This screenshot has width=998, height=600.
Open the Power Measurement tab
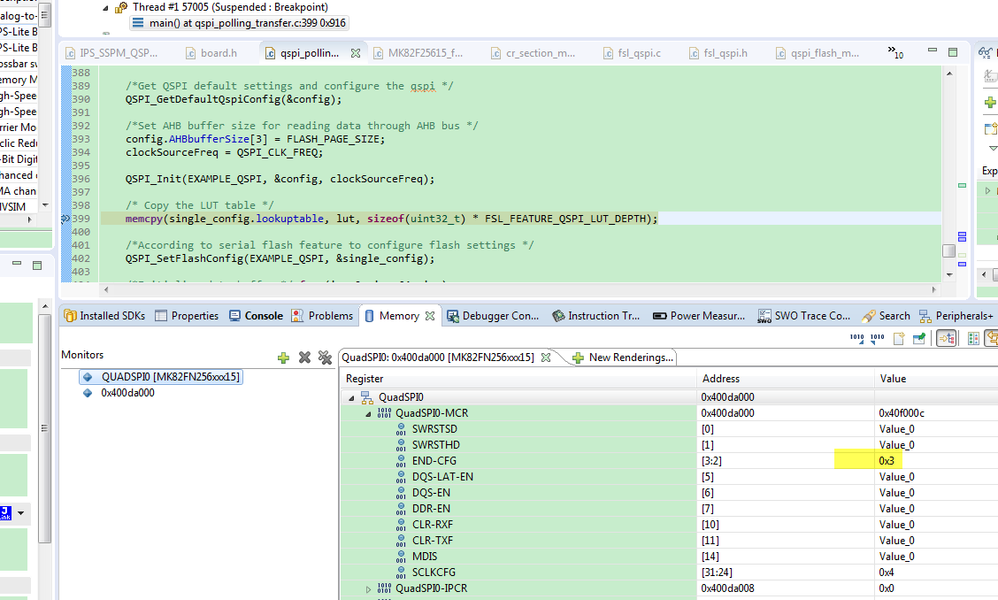699,316
